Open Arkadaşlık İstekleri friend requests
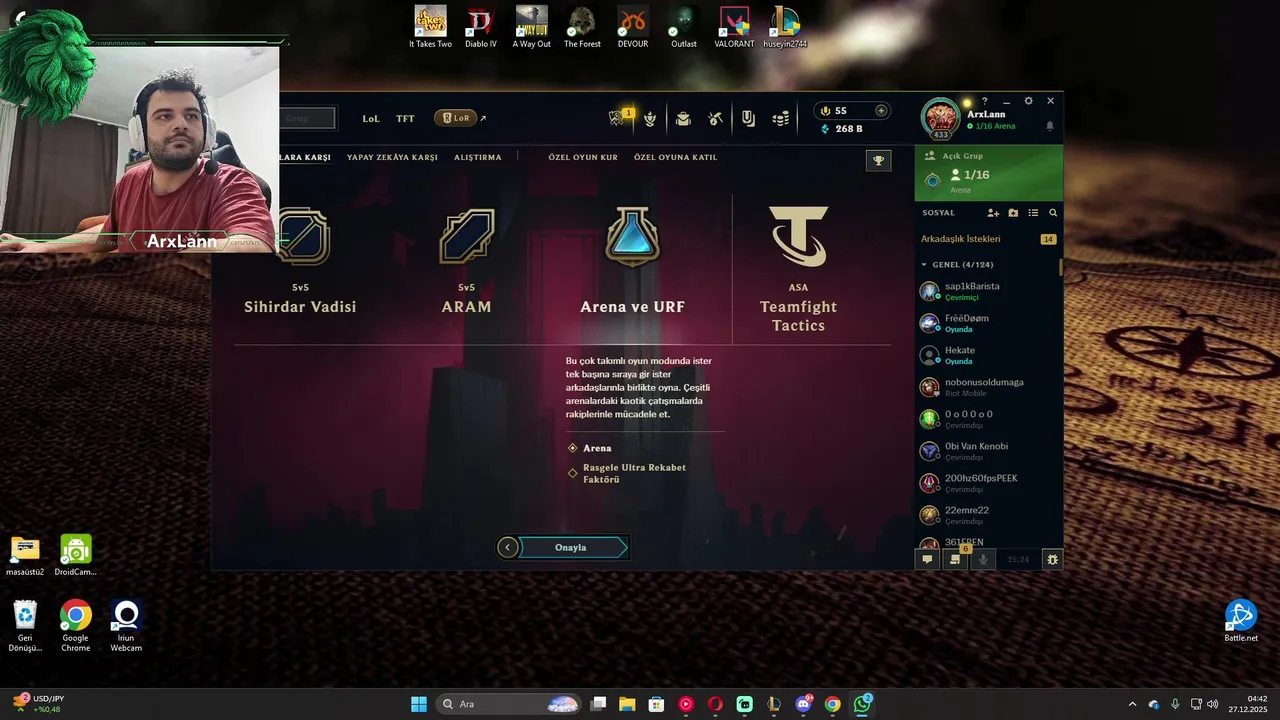Image resolution: width=1280 pixels, height=720 pixels. click(x=988, y=239)
